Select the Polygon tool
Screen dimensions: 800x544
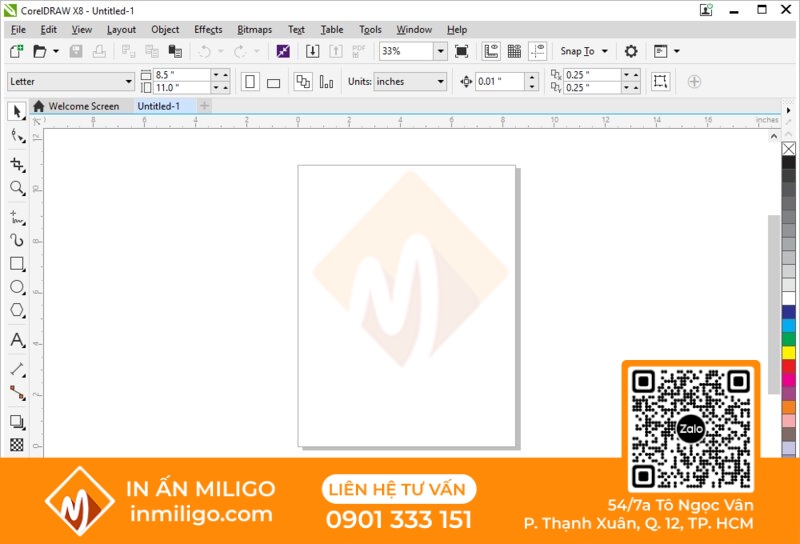pos(17,310)
